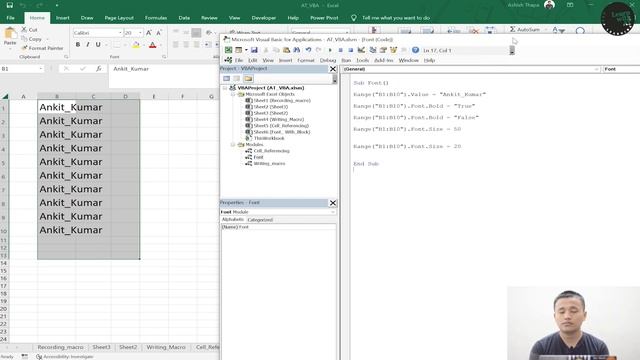Collapse the VBAProject tree node
This screenshot has width=640, height=360.
pyautogui.click(x=225, y=88)
